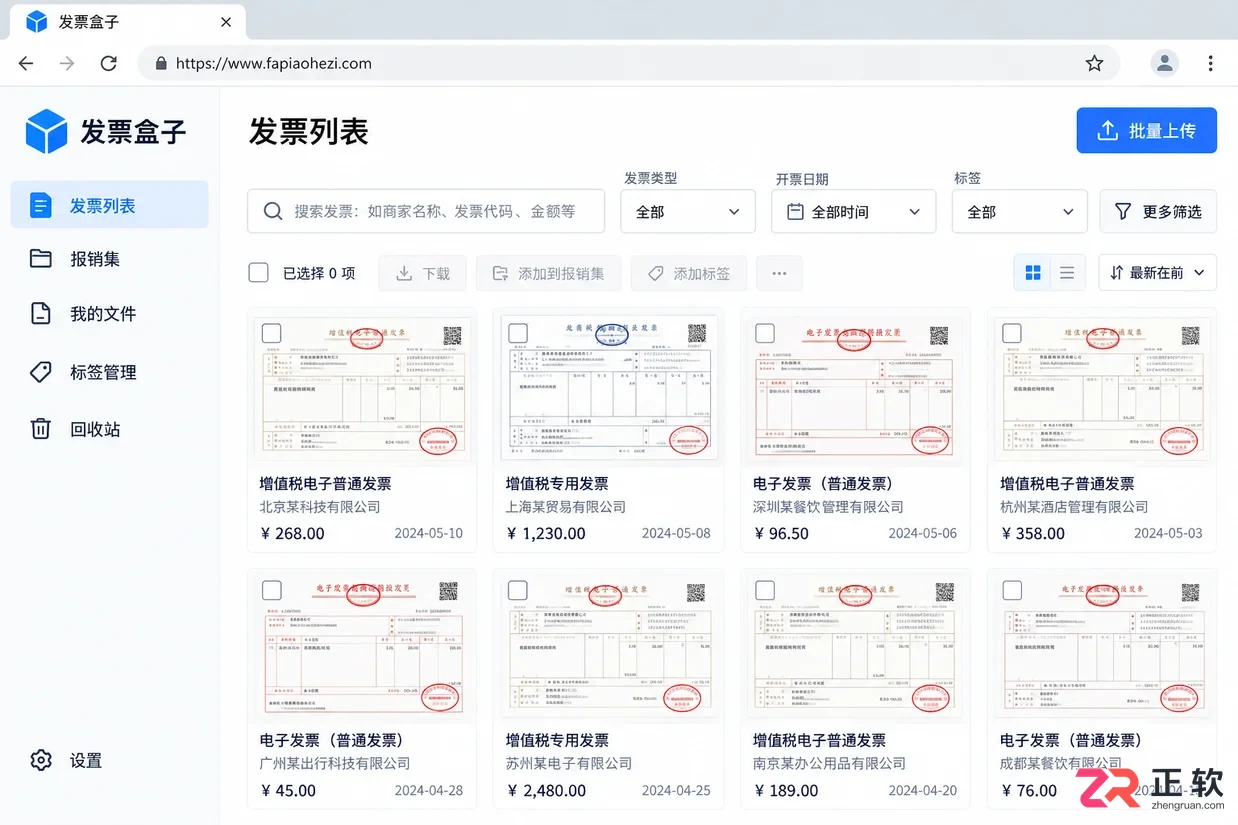Expand the 开票日期 全部时间 dropdown

coord(853,211)
